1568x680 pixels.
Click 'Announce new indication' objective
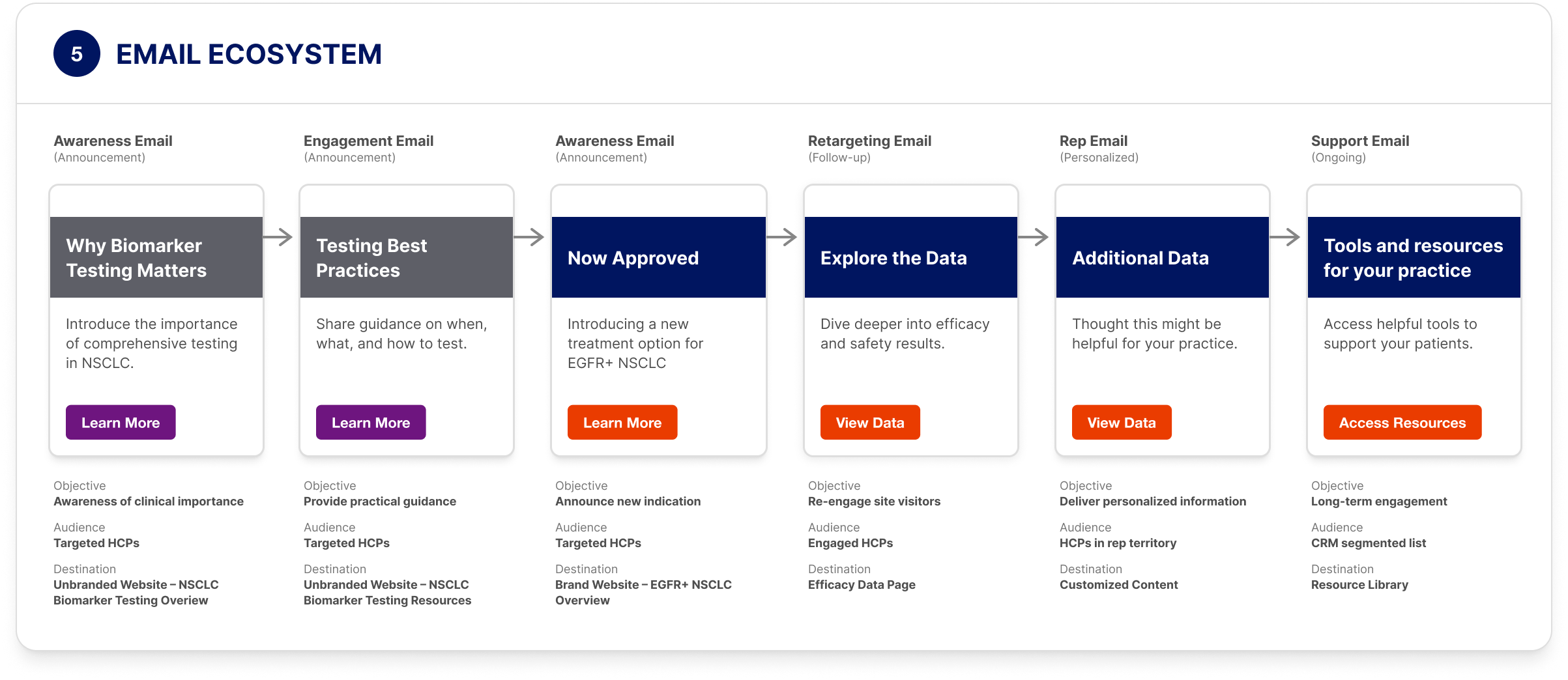pos(628,502)
